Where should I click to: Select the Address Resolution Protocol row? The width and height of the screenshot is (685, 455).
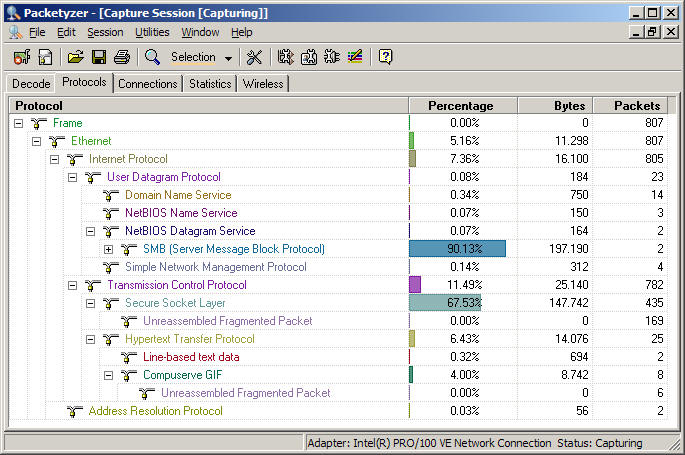pyautogui.click(x=339, y=411)
